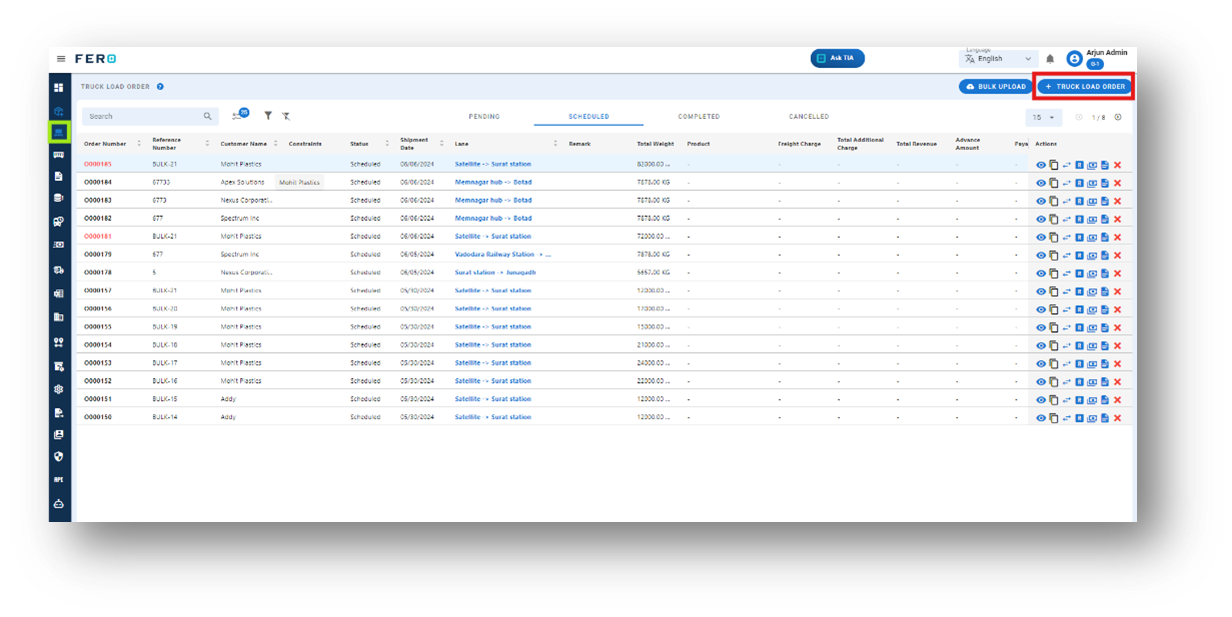View order O000182 with its eye icon

pyautogui.click(x=1041, y=219)
